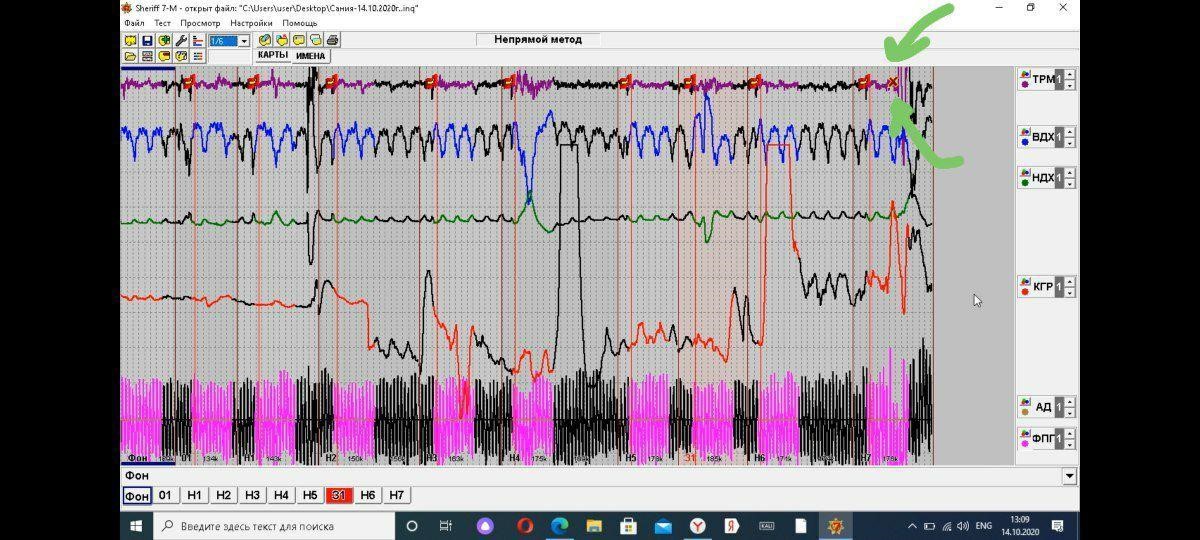Increase the АД channel gain stepper
Screen dimensions: 1200x540
point(1070,403)
